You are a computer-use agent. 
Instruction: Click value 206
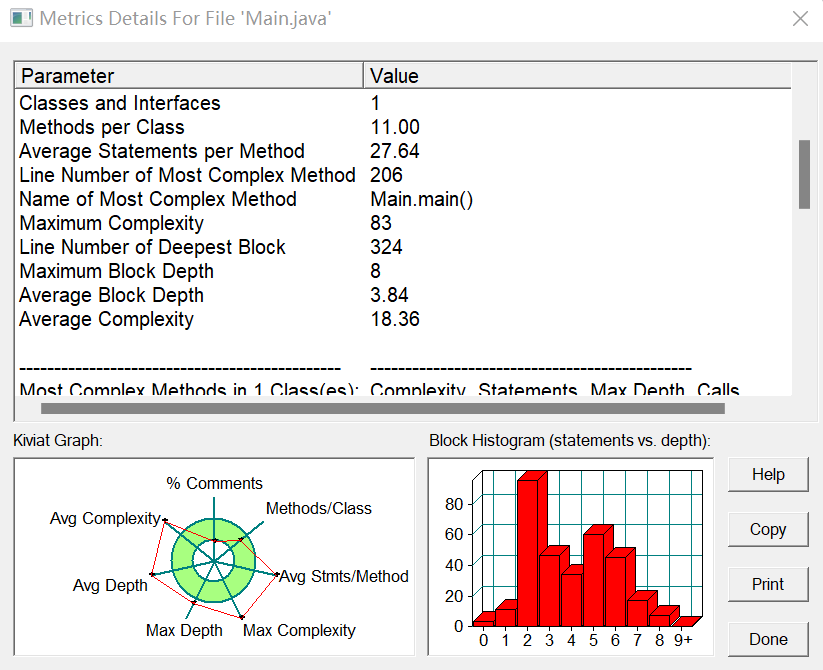click(x=386, y=175)
